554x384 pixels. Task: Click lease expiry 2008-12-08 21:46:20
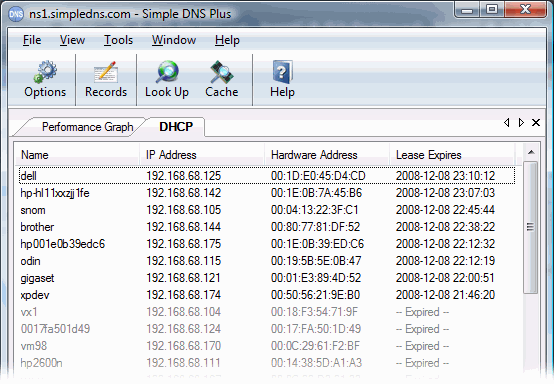[445, 295]
